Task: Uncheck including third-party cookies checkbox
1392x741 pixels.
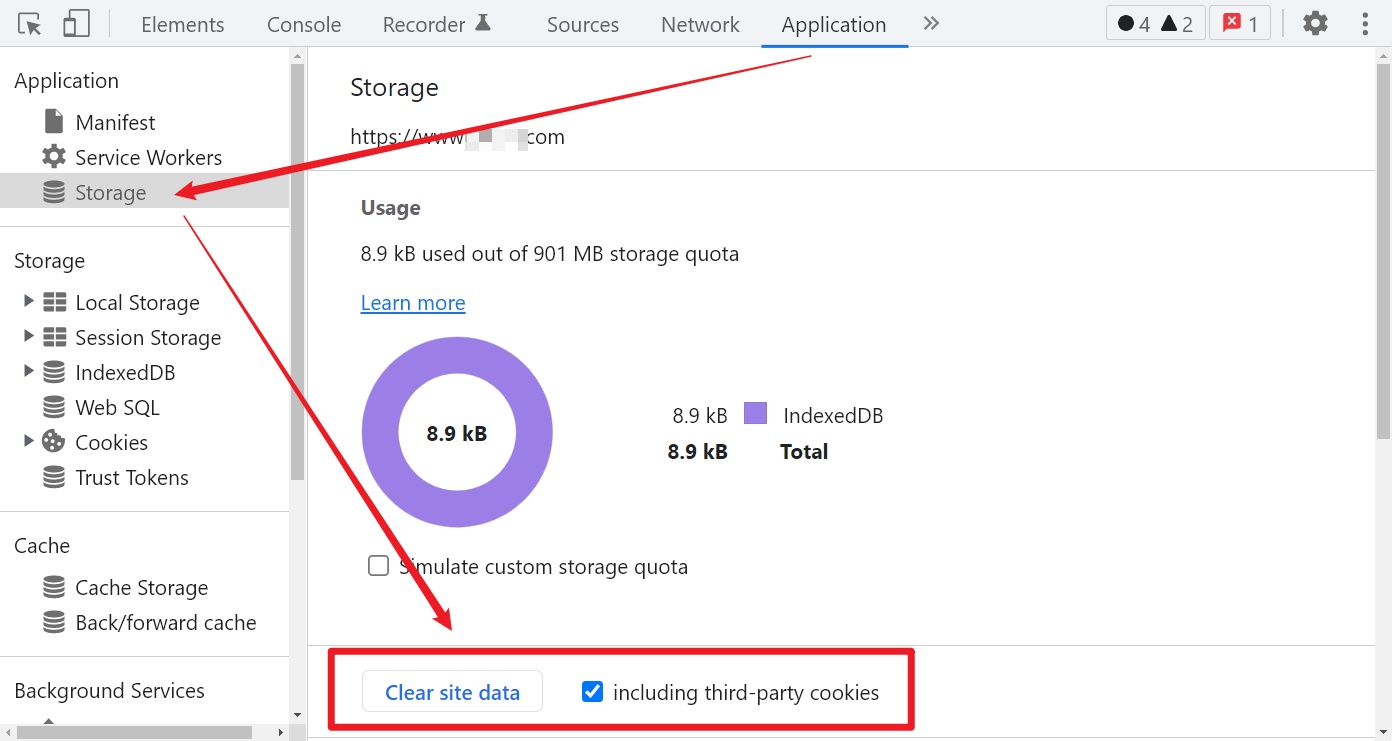Action: point(593,691)
